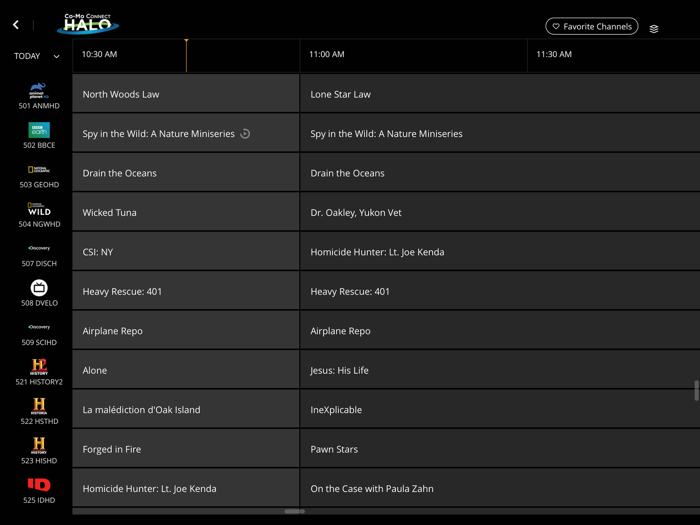Screen dimensions: 700x525
Task: Open the Co-Mo Connect HALO logo
Action: pos(88,24)
